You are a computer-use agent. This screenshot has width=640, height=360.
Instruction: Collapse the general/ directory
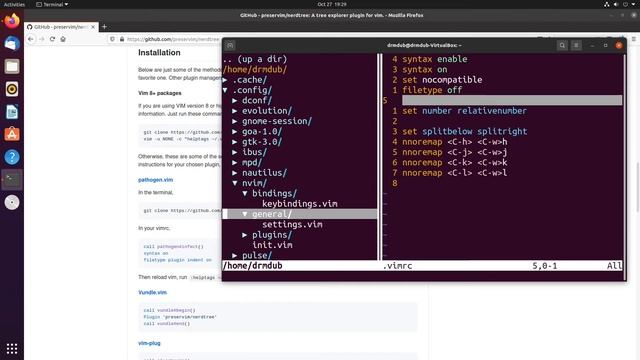click(244, 214)
